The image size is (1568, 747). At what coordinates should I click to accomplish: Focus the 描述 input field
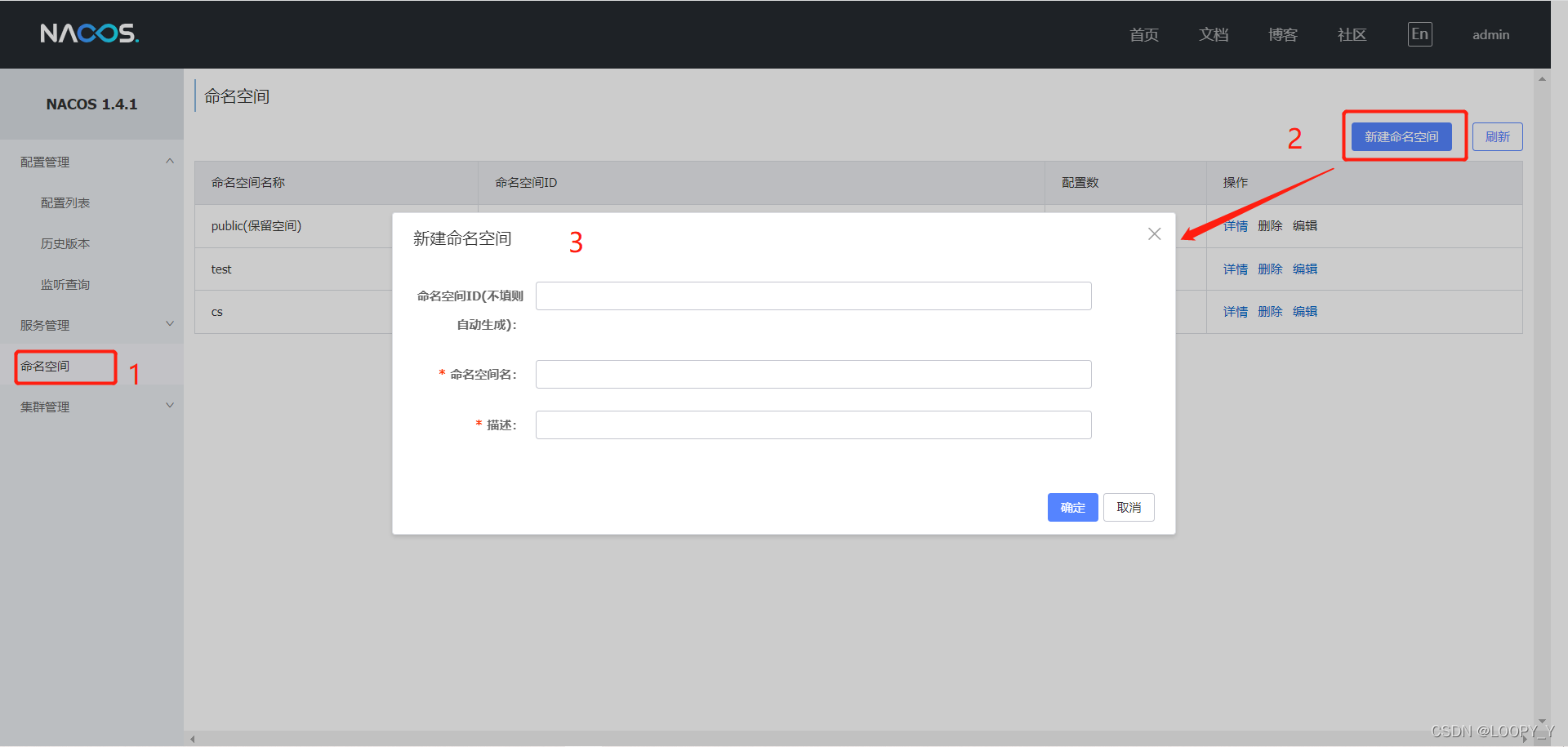(x=813, y=425)
